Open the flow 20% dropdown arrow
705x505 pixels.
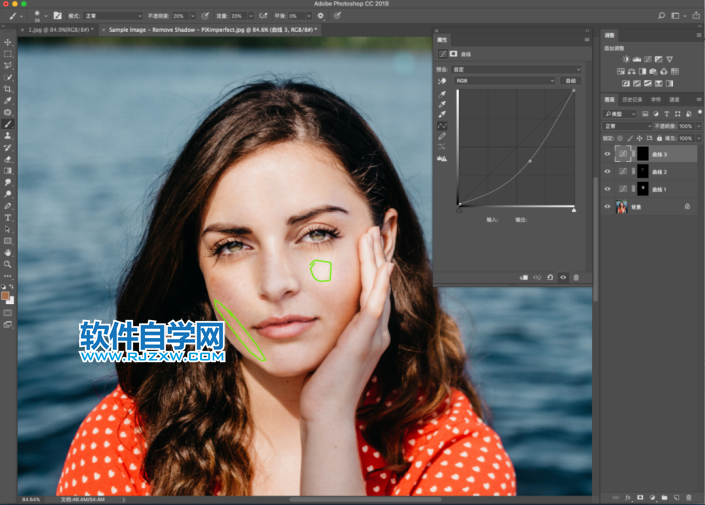point(251,16)
